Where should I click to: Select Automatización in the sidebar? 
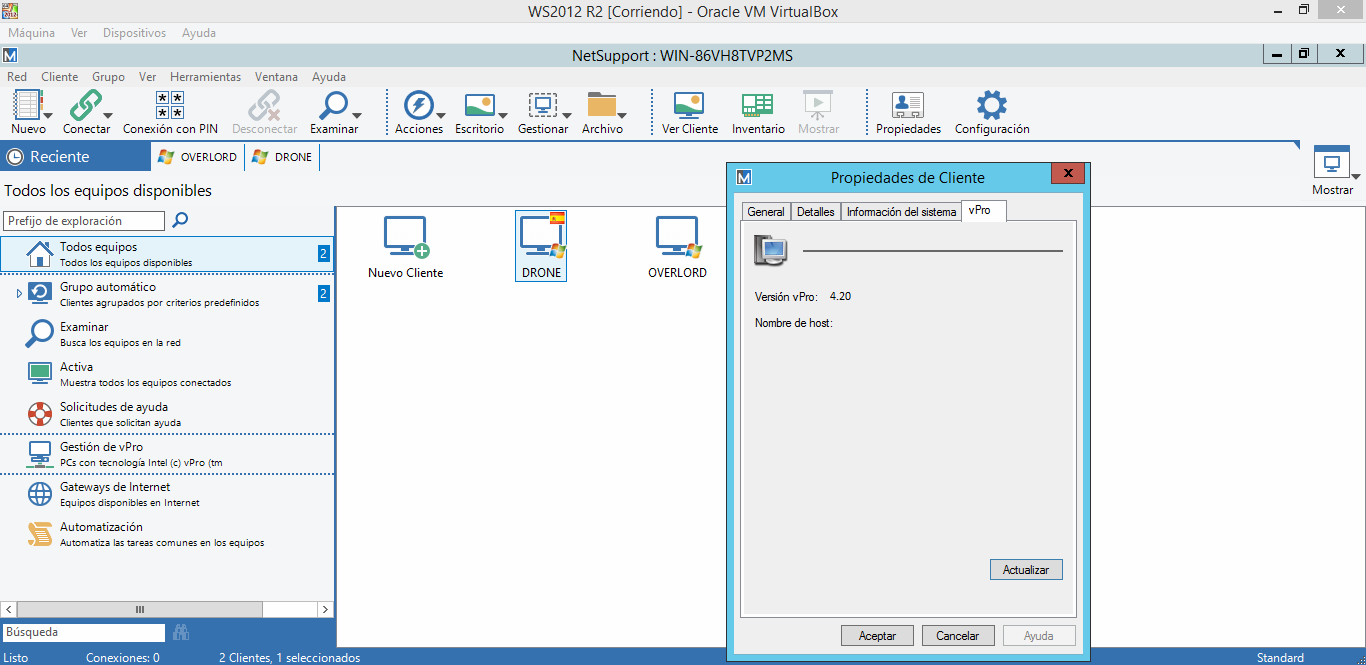[166, 534]
